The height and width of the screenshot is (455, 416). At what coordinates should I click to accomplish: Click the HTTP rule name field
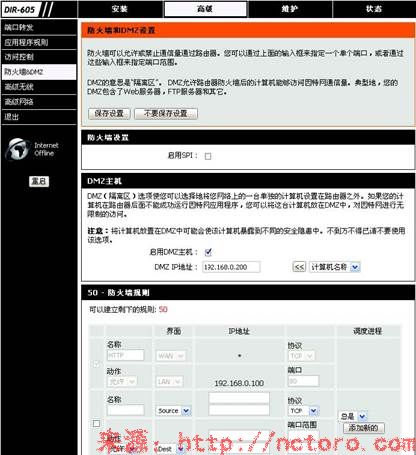125,356
